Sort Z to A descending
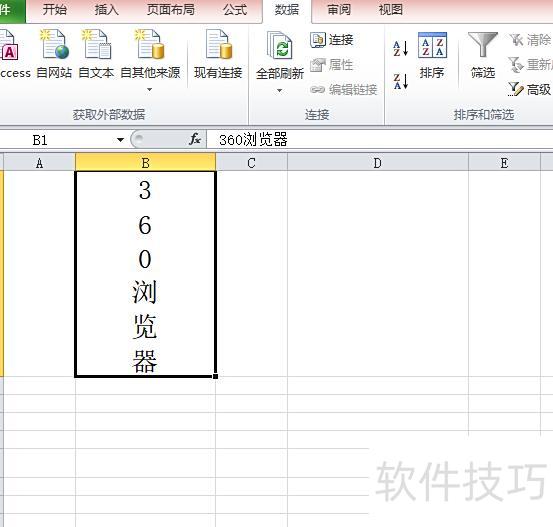This screenshot has width=553, height=527. point(400,81)
